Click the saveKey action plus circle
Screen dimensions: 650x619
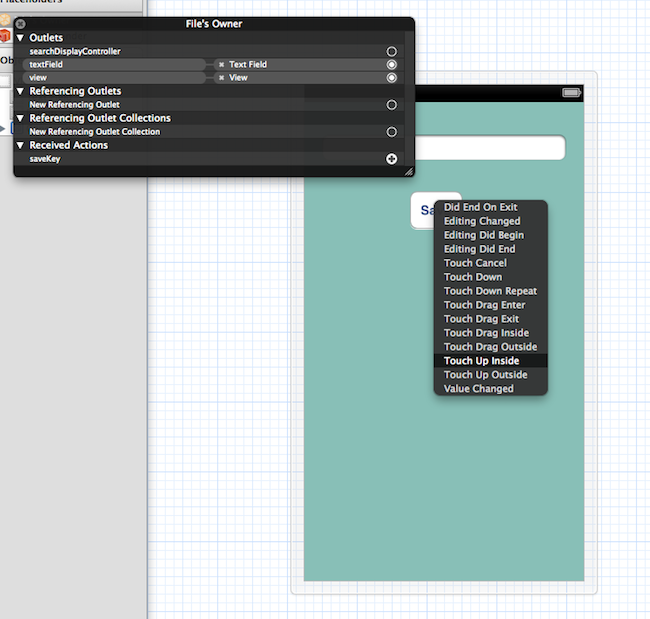tap(391, 159)
